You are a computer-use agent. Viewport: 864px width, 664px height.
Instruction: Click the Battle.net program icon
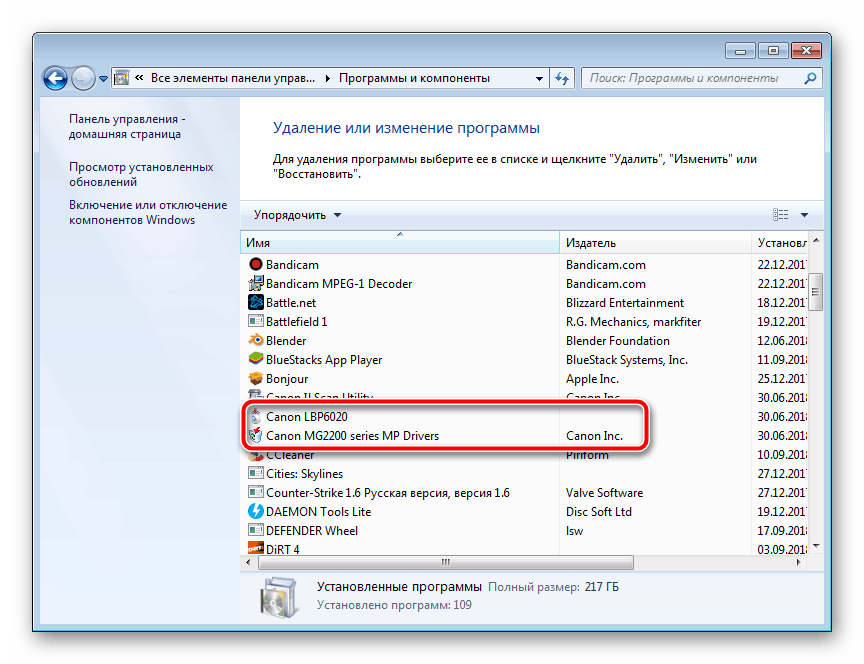(x=256, y=303)
